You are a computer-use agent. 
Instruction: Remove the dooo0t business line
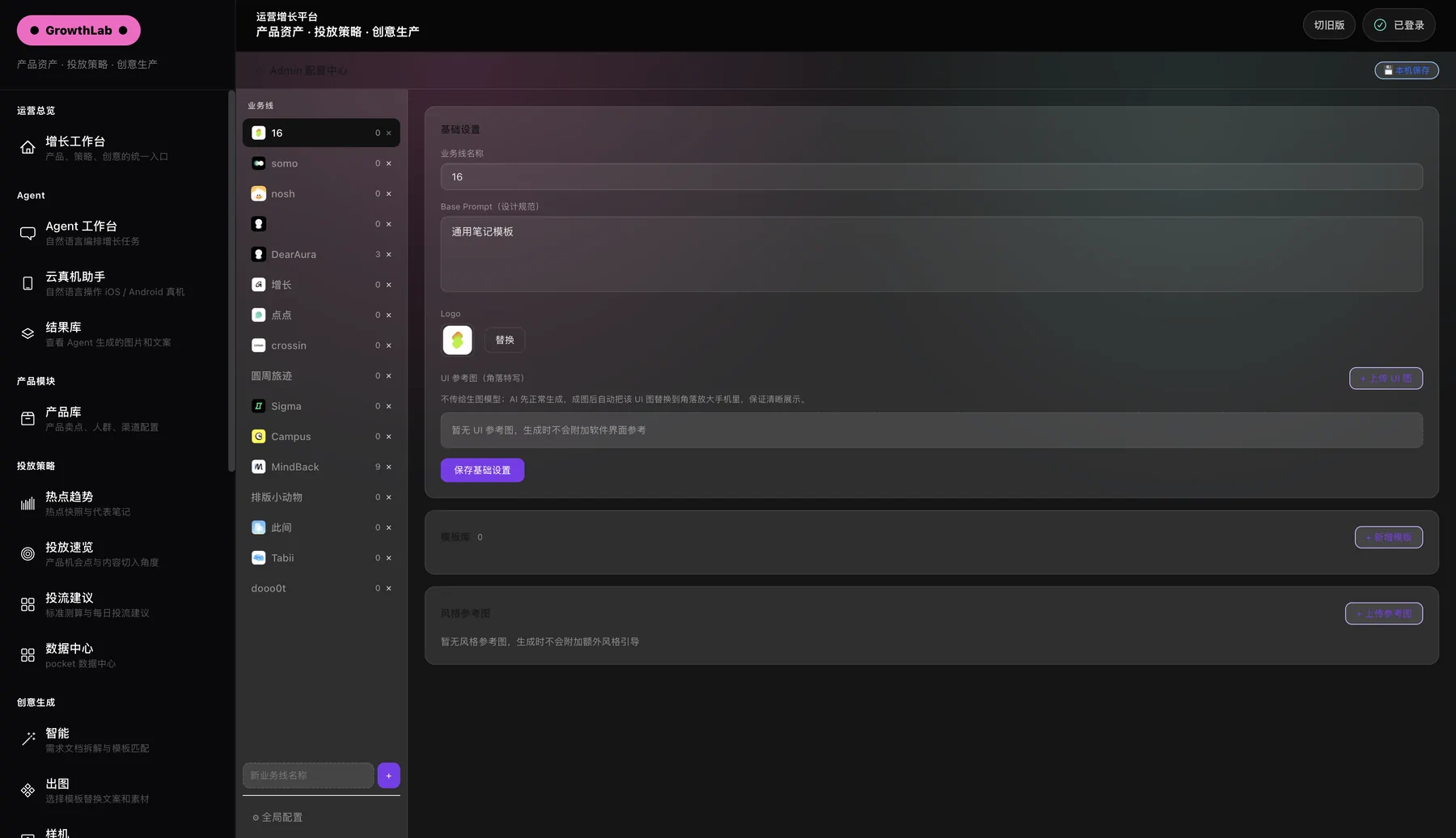(x=389, y=588)
